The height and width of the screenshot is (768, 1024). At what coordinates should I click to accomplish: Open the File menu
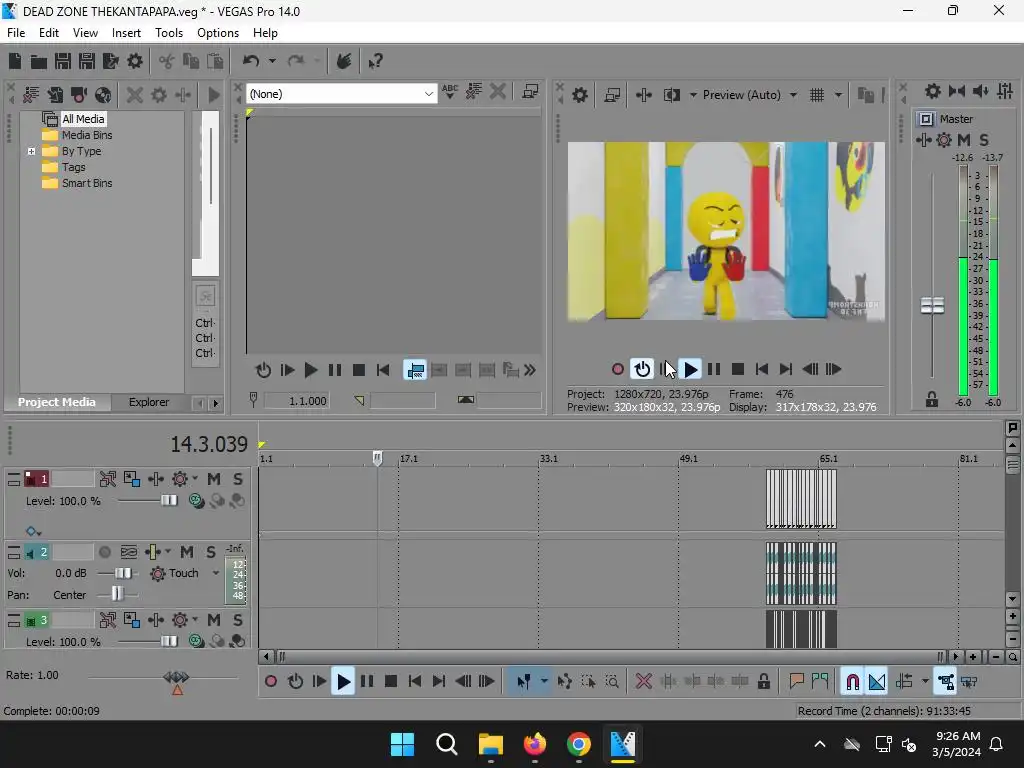click(x=16, y=33)
